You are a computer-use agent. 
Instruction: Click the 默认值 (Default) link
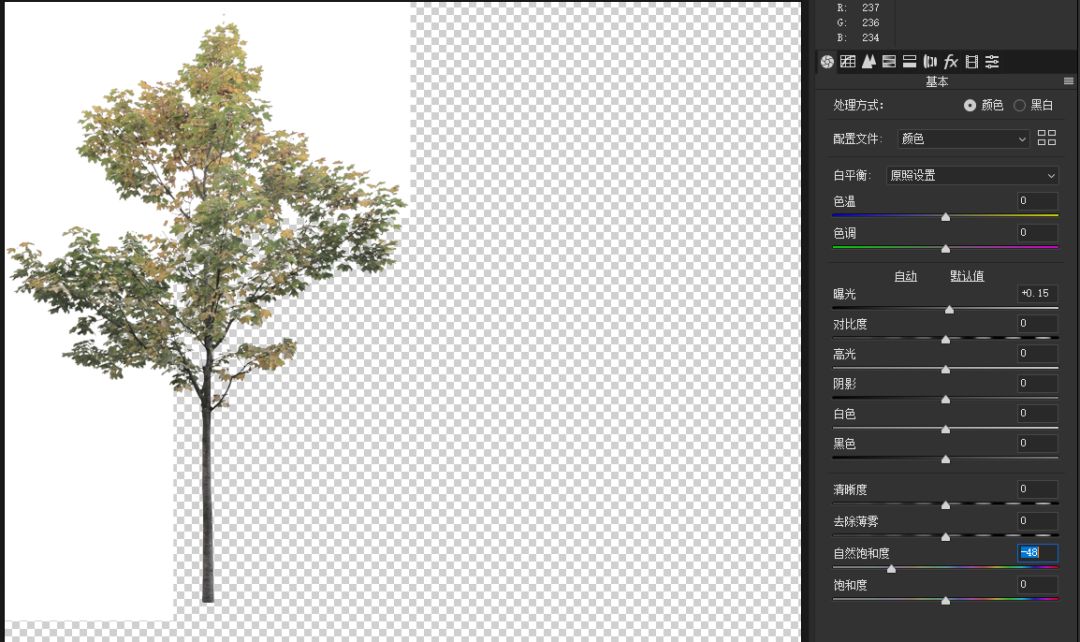click(967, 276)
